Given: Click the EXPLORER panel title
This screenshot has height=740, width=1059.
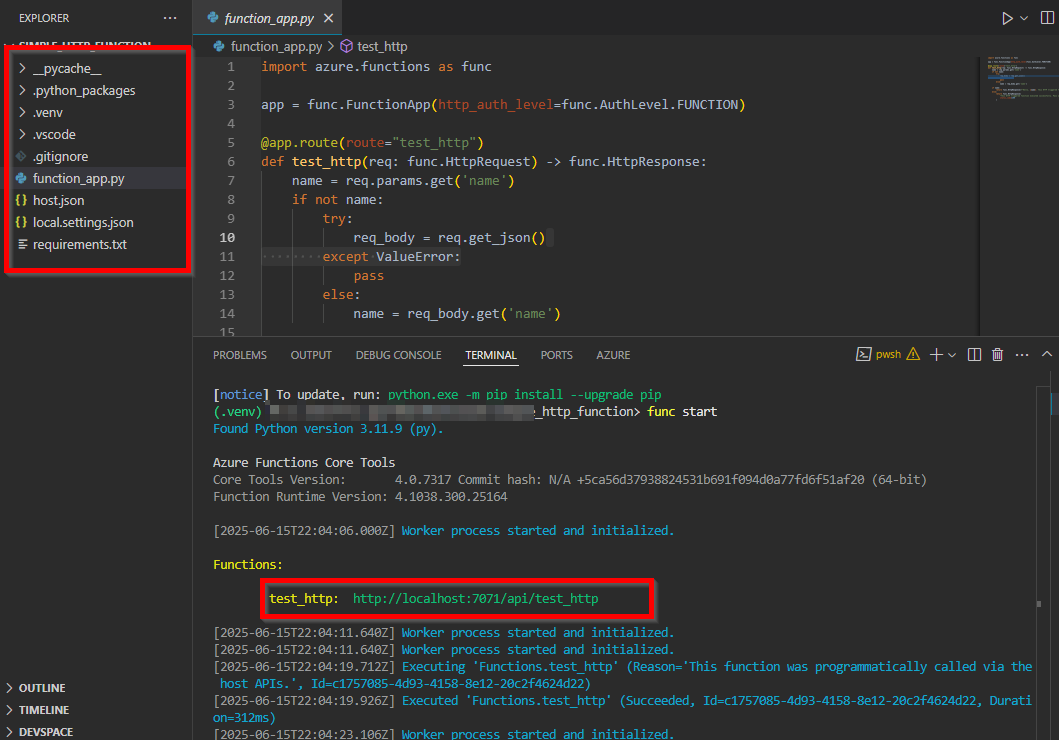Looking at the screenshot, I should (x=44, y=18).
